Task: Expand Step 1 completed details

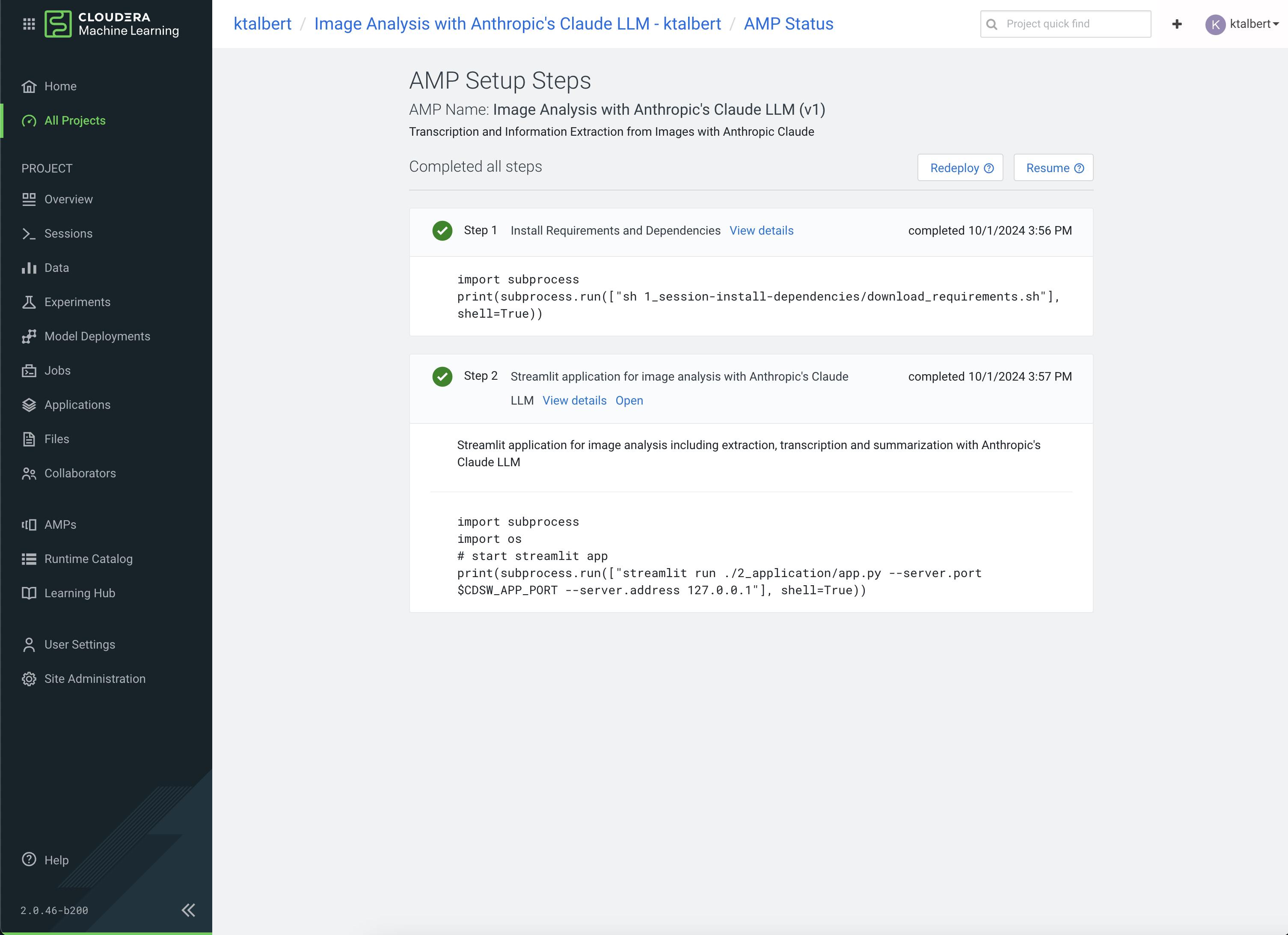Action: click(x=762, y=231)
